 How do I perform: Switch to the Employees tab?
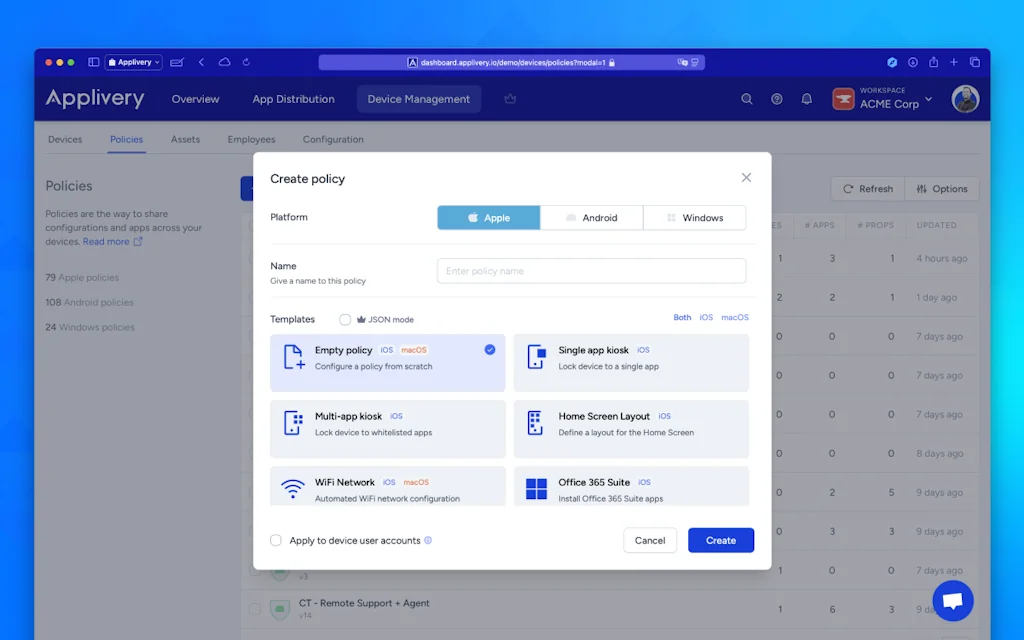tap(251, 140)
